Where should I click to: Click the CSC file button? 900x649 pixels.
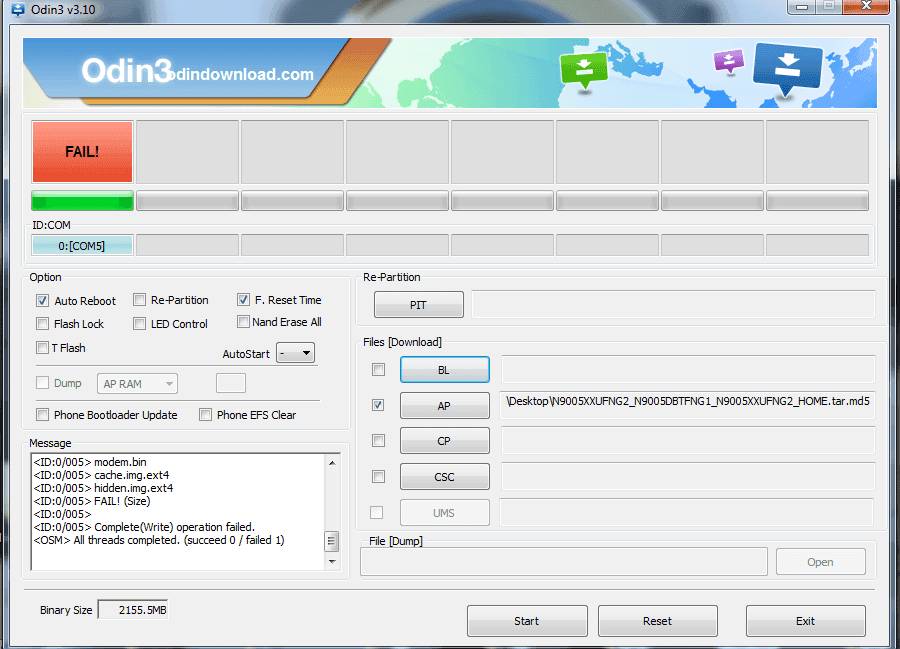444,477
